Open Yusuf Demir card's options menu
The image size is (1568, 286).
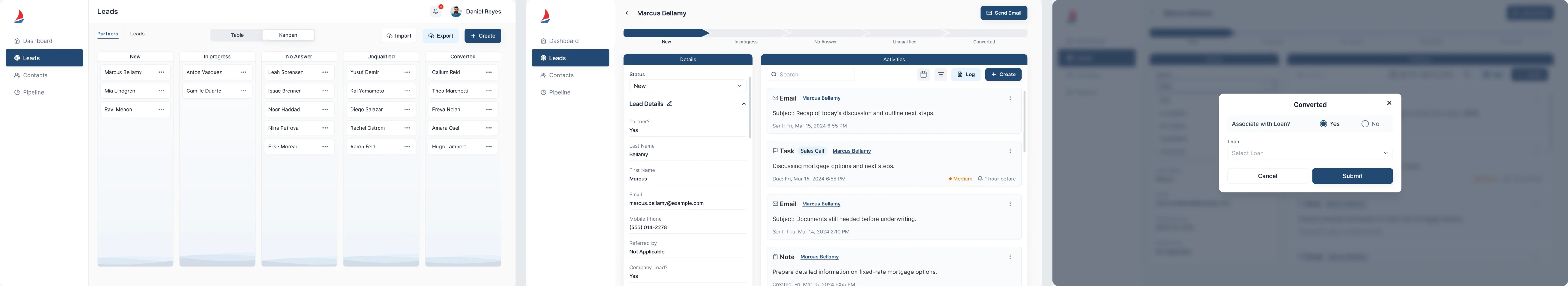pos(407,72)
